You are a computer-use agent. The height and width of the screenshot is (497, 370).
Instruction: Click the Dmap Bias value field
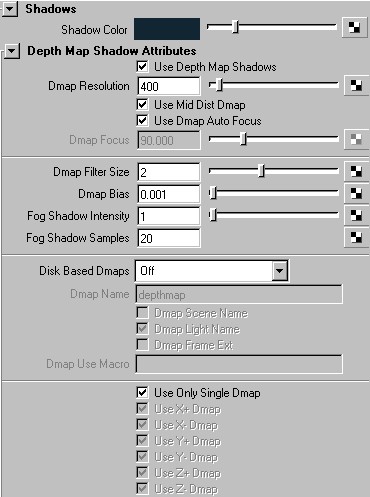[x=169, y=194]
